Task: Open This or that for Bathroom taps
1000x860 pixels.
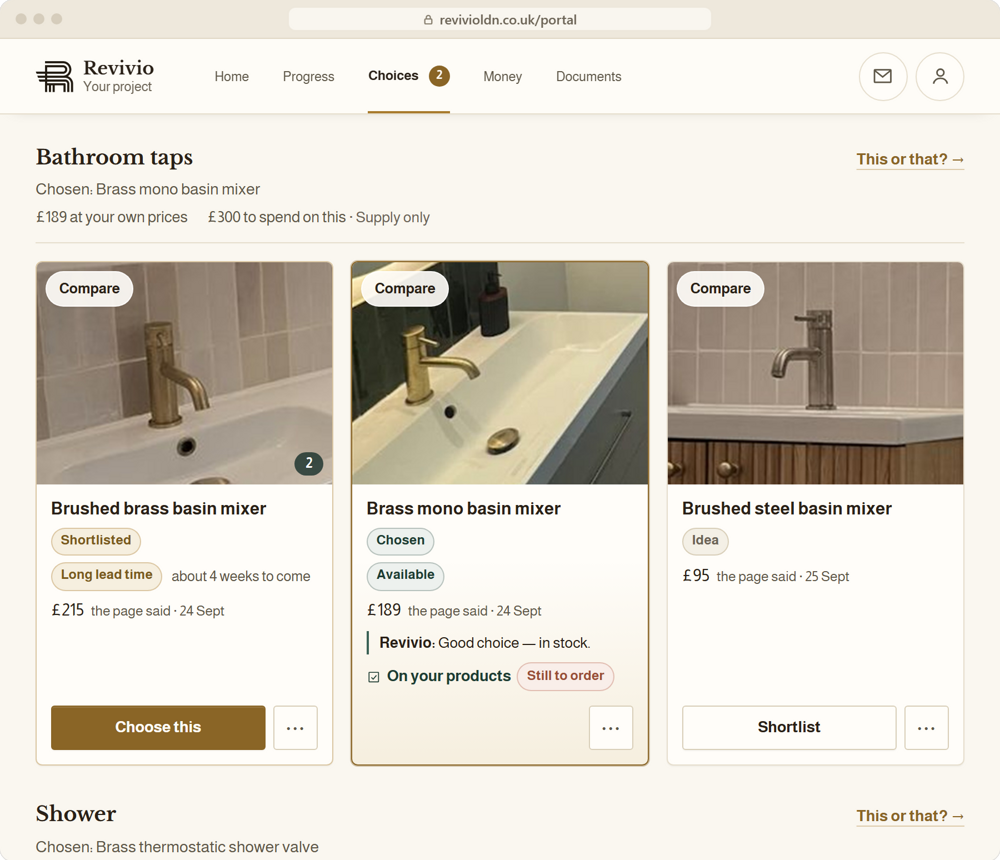Action: pyautogui.click(x=910, y=159)
